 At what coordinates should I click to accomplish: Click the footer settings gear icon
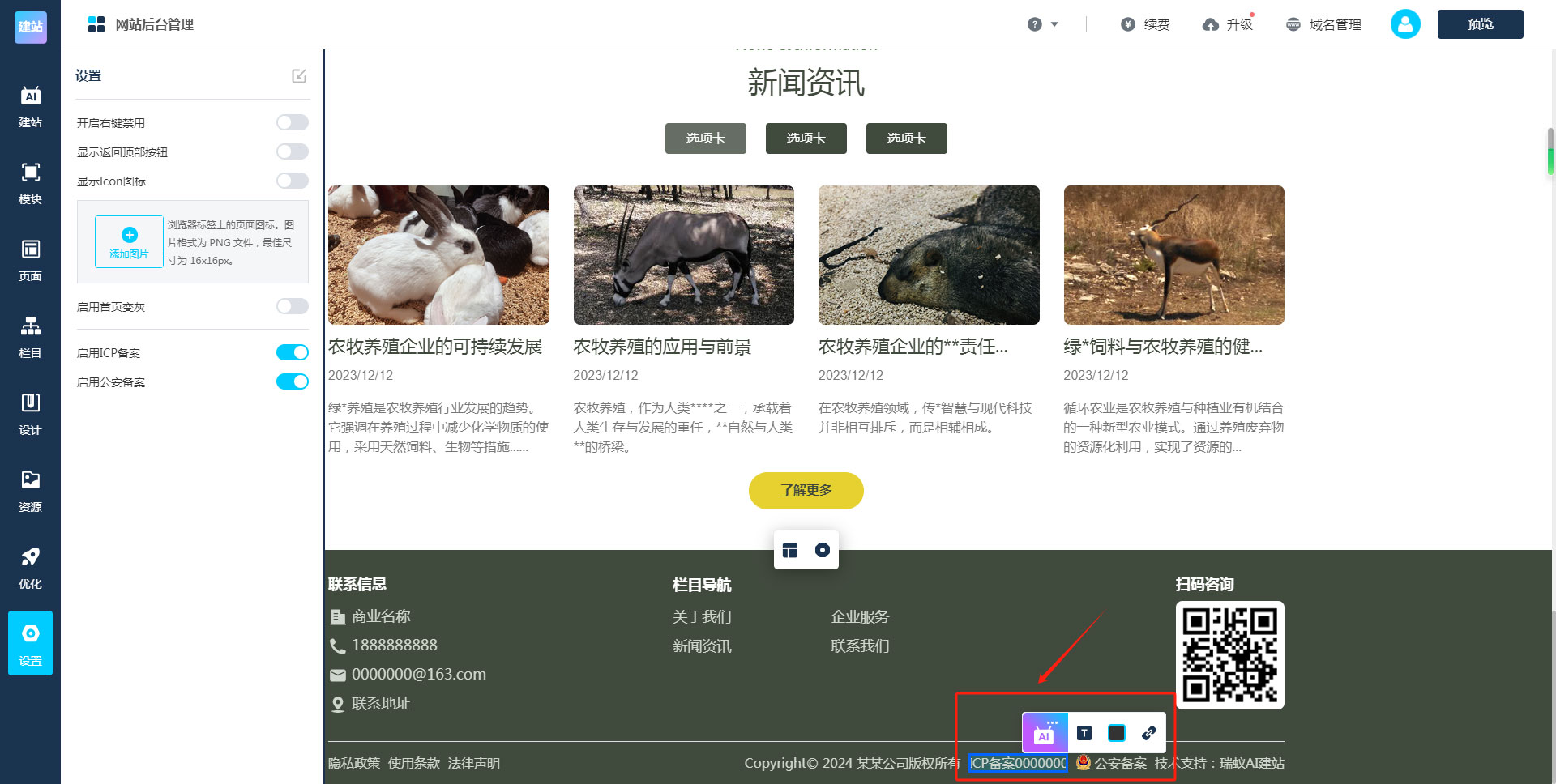(823, 550)
